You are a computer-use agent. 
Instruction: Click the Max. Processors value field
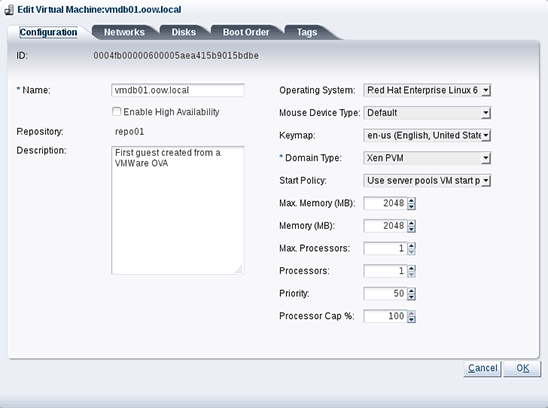[x=385, y=248]
